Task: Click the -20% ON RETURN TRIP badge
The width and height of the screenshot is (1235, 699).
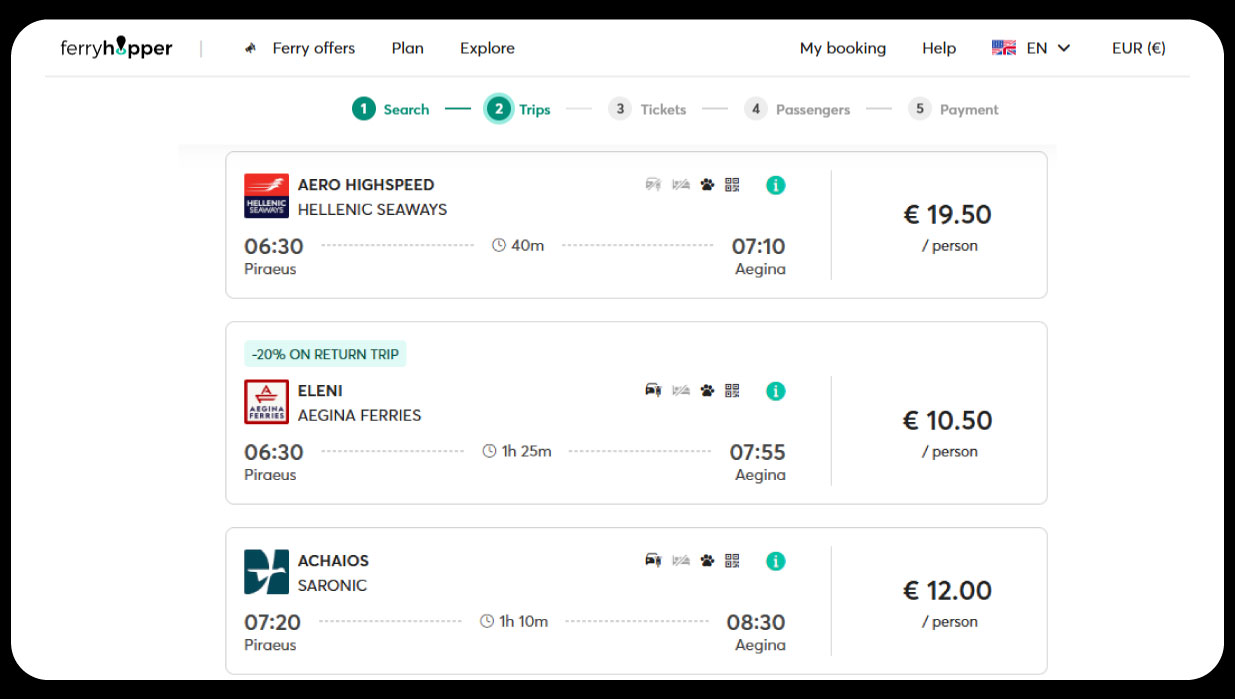Action: pyautogui.click(x=325, y=354)
